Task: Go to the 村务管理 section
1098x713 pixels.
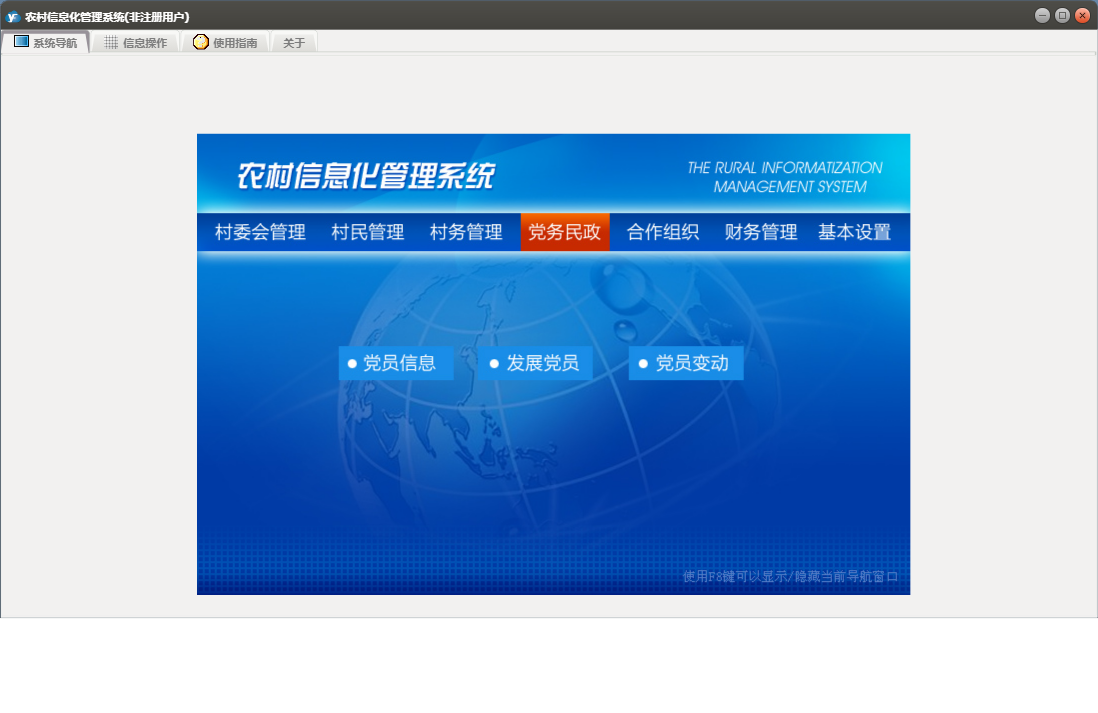Action: click(466, 232)
